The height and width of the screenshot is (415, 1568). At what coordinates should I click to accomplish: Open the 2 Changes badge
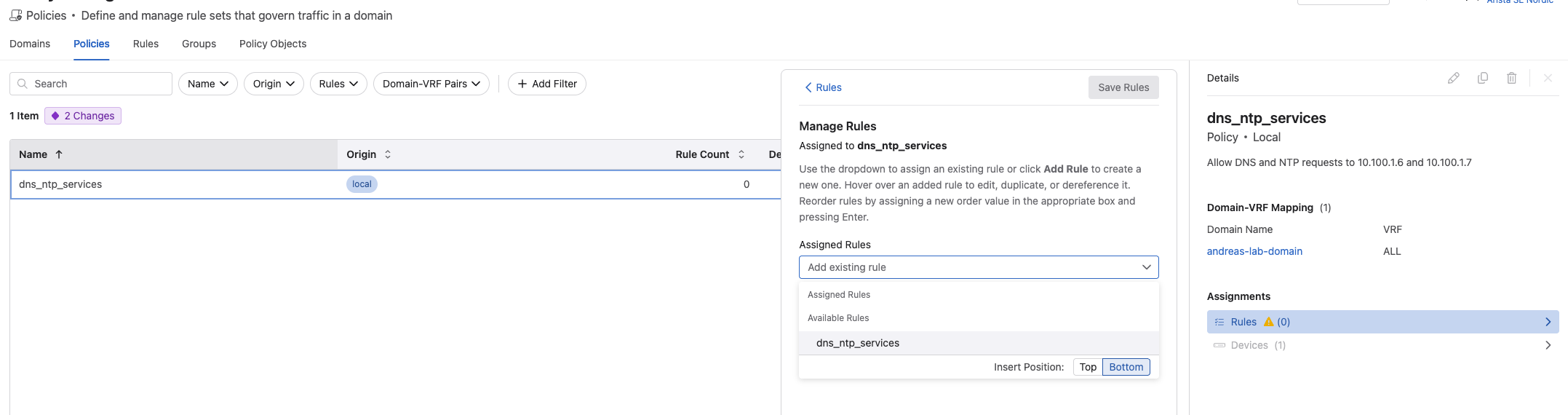tap(83, 116)
